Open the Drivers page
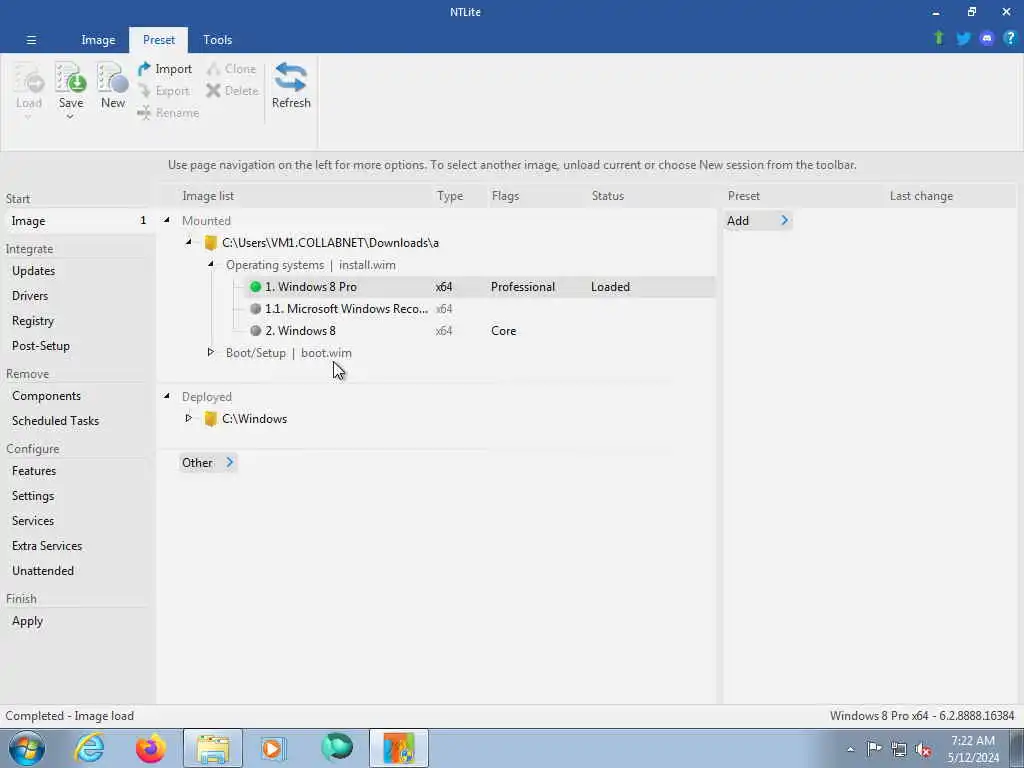 tap(30, 296)
